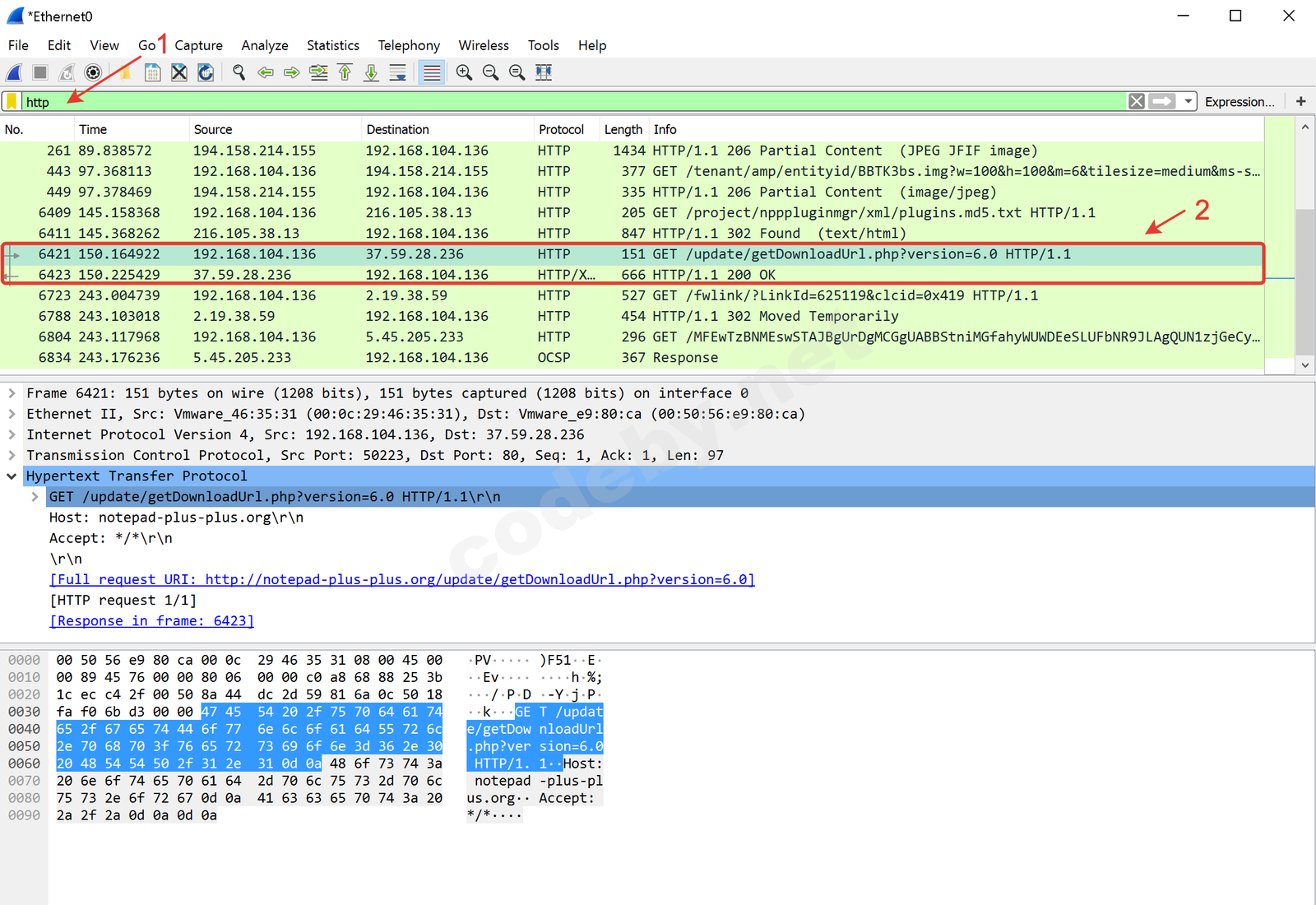
Task: Open the Analyze menu
Action: (264, 45)
